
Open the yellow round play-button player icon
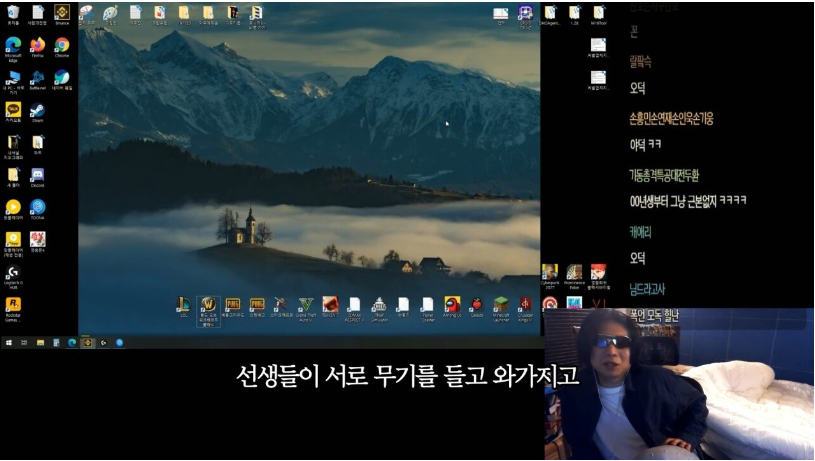pos(13,210)
